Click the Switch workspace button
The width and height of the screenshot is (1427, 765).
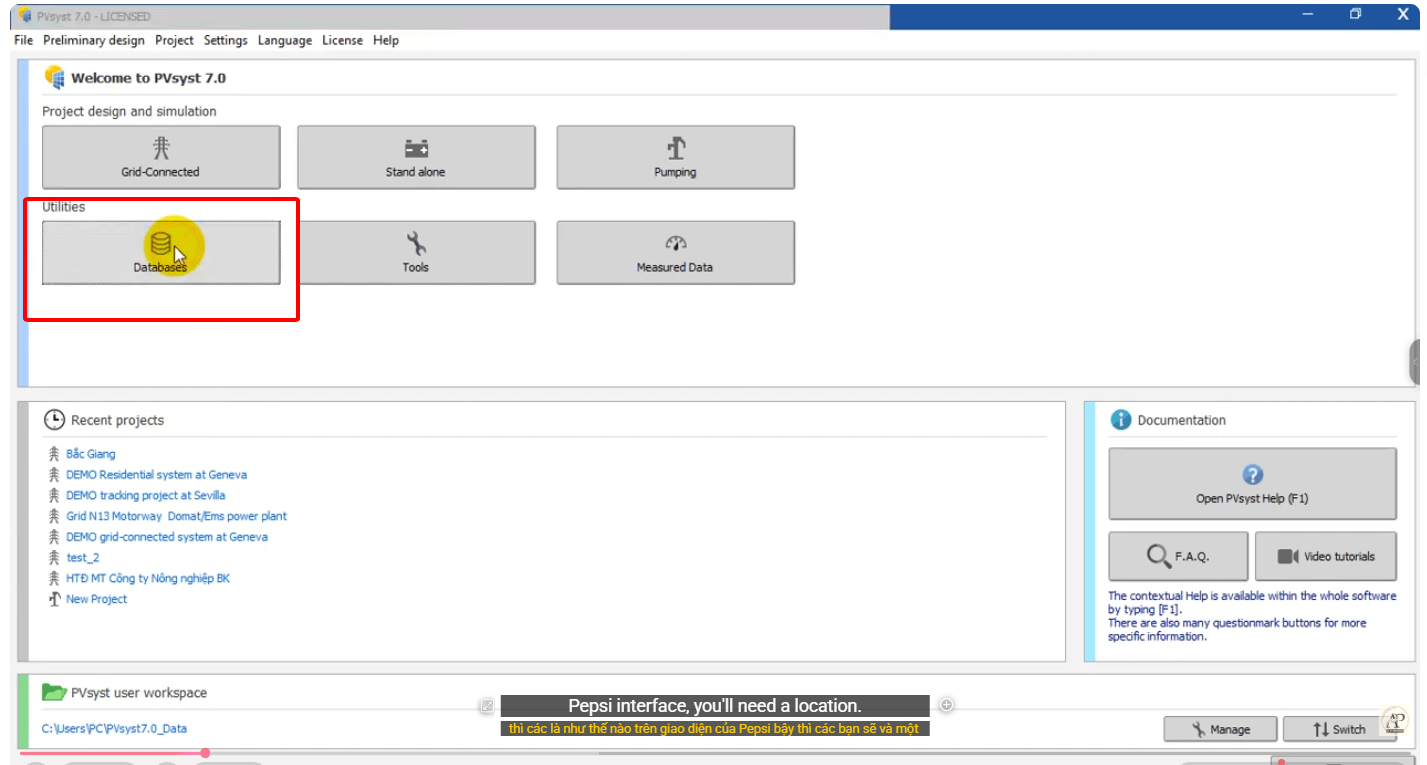click(x=1339, y=729)
